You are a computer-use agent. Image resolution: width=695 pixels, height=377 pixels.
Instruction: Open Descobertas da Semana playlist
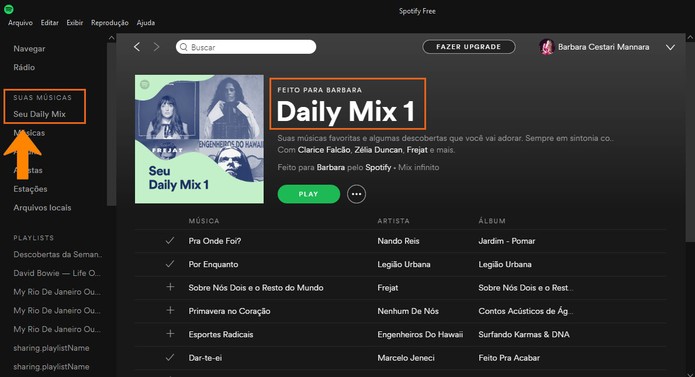(x=58, y=255)
